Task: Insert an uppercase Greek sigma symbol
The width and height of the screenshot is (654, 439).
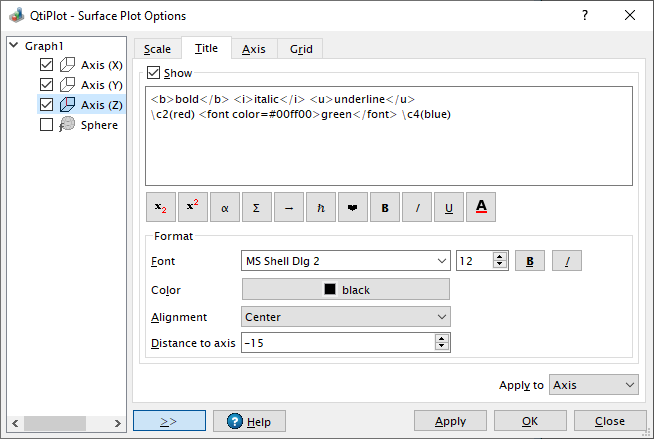Action: (x=257, y=207)
